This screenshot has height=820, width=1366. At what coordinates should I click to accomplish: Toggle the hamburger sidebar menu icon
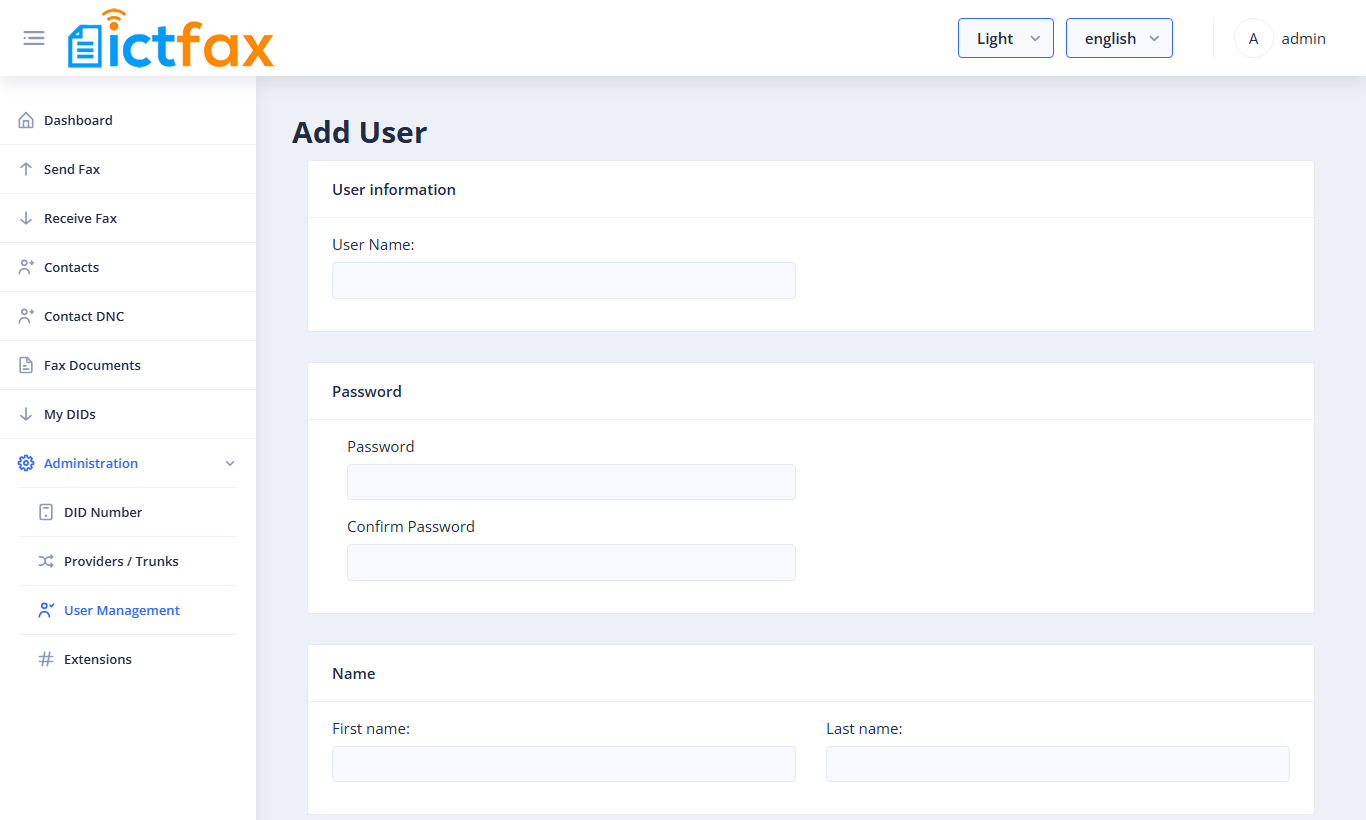click(34, 38)
